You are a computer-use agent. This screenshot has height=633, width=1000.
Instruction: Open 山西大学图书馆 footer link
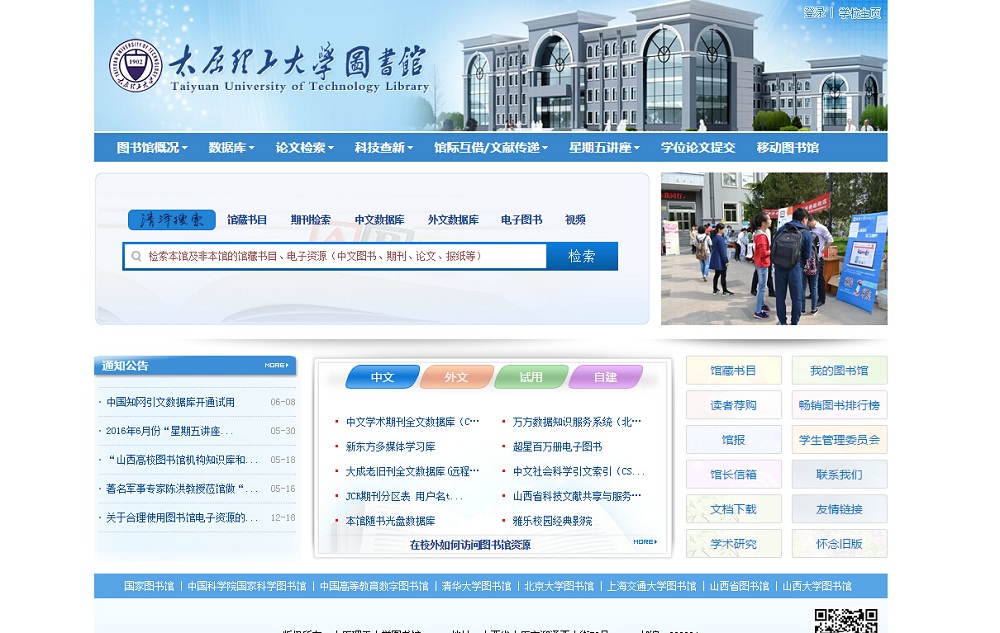coord(817,586)
